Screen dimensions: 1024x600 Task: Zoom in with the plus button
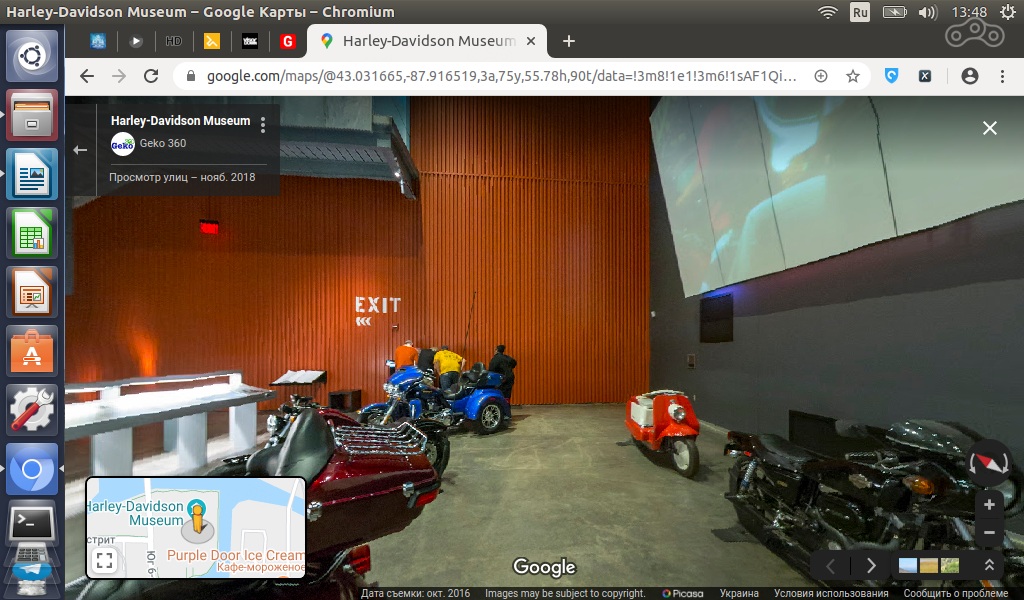[x=989, y=505]
